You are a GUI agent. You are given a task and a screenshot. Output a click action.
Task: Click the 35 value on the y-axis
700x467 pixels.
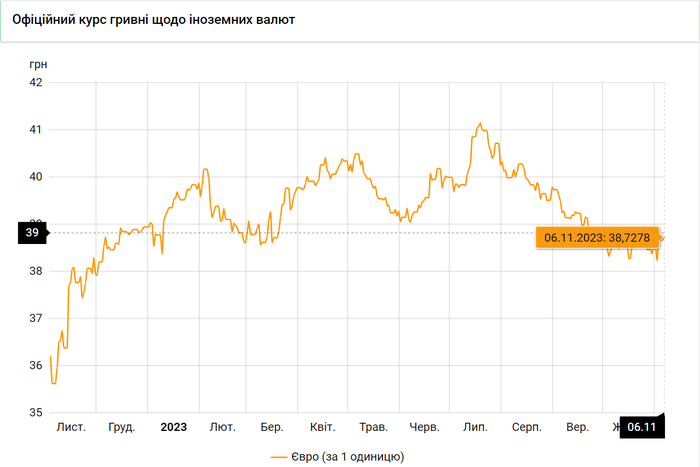(x=35, y=412)
